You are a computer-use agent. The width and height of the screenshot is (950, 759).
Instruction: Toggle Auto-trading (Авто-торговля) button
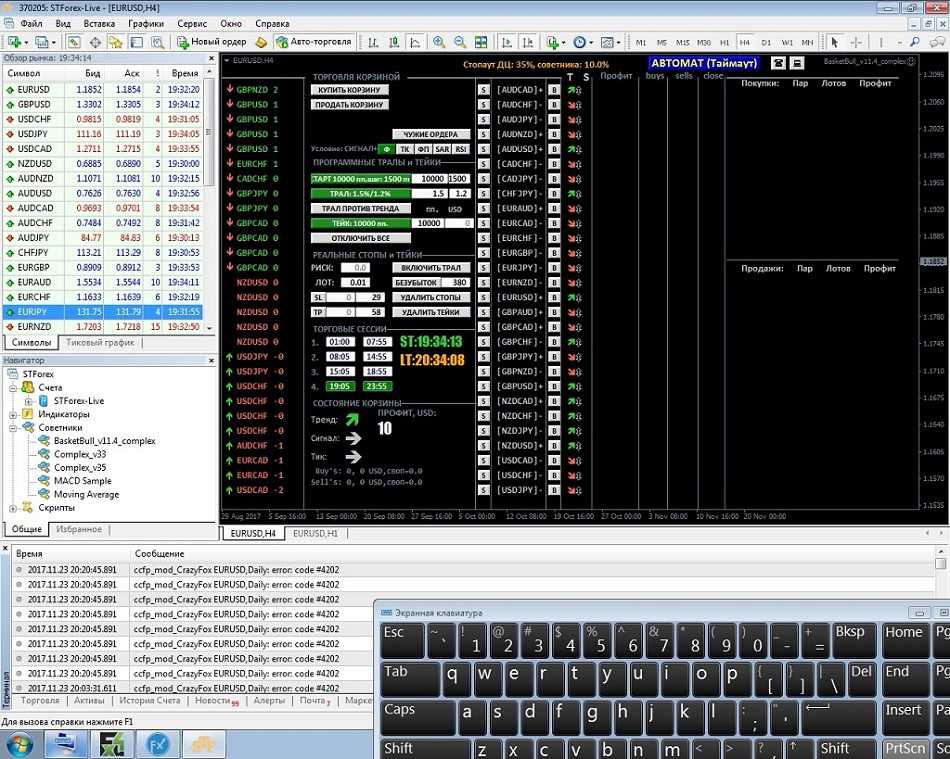tap(313, 42)
